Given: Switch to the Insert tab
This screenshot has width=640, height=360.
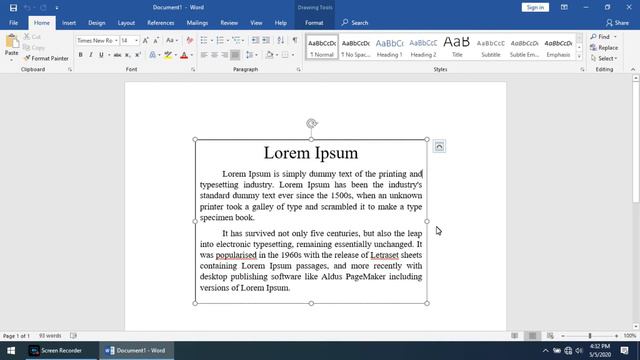Looking at the screenshot, I should click(69, 23).
